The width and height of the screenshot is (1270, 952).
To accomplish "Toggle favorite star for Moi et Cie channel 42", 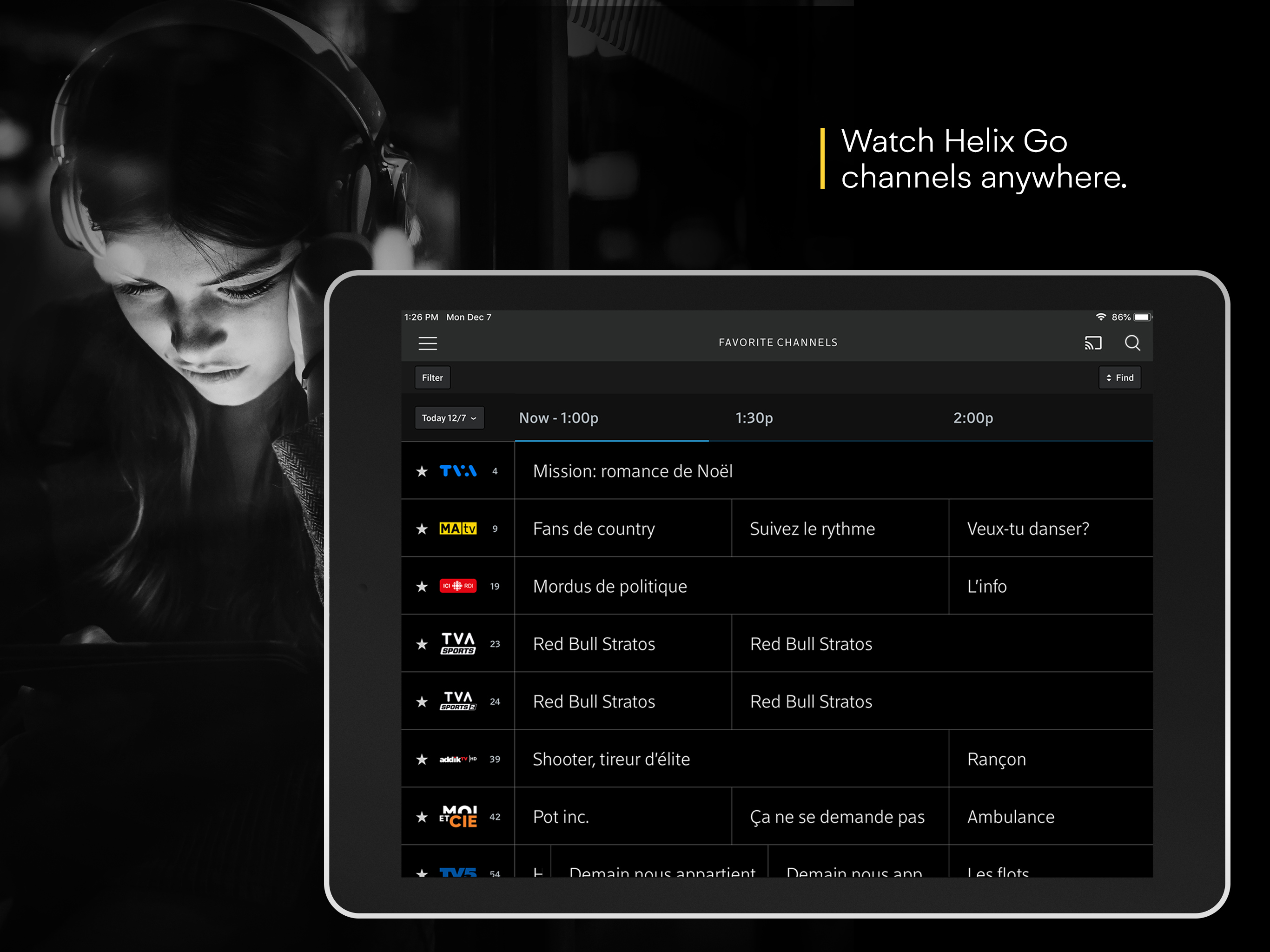I will (x=422, y=816).
